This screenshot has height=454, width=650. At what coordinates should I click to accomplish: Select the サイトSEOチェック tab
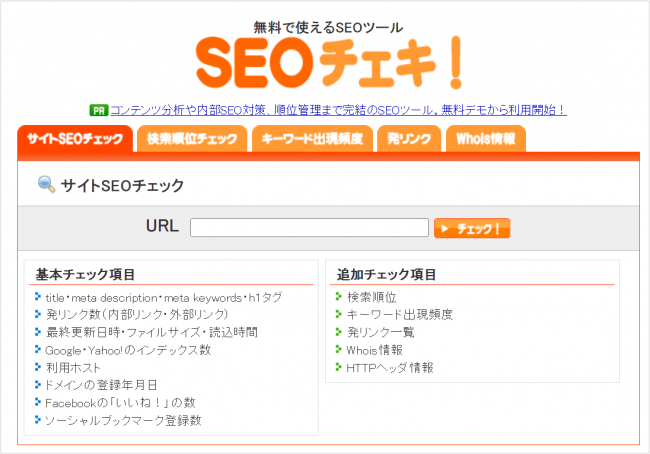pyautogui.click(x=75, y=139)
